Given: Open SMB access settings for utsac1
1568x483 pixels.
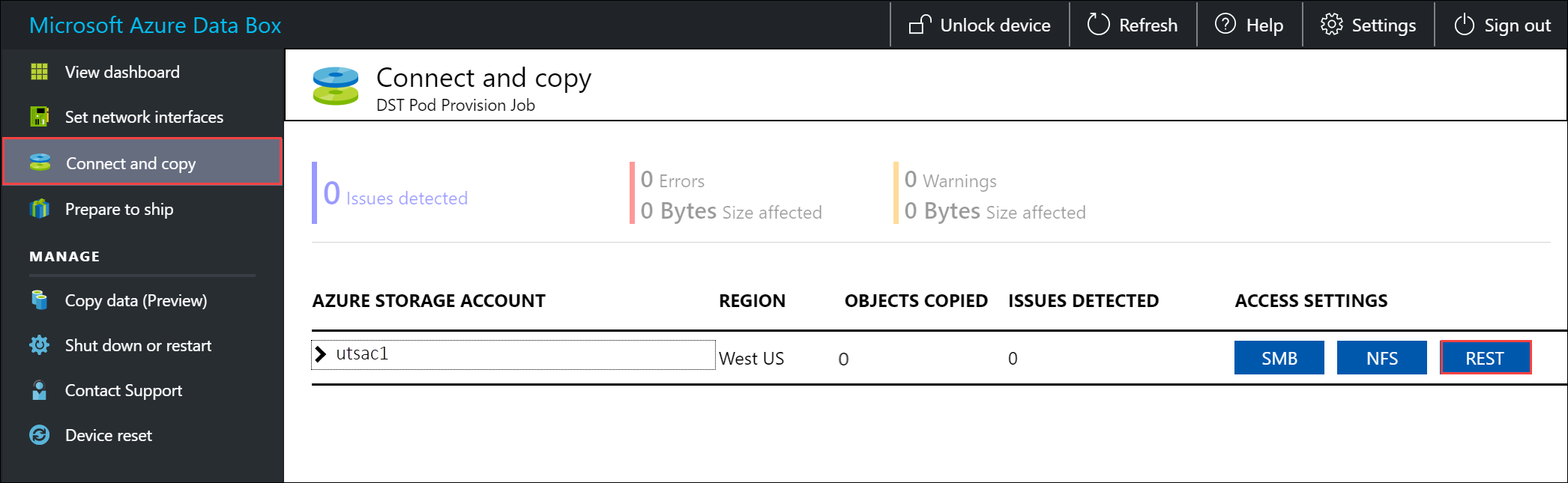Looking at the screenshot, I should click(x=1279, y=358).
